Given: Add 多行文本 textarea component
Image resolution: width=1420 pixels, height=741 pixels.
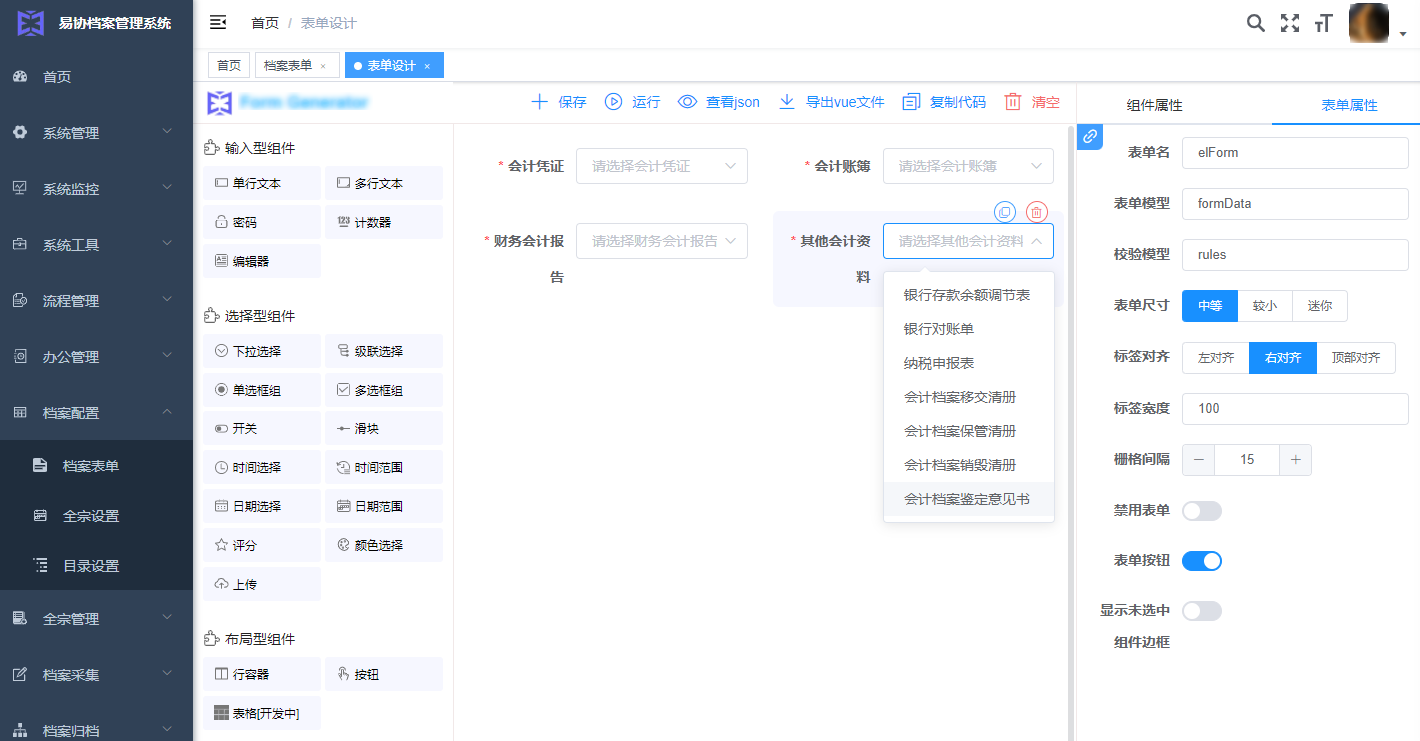Looking at the screenshot, I should click(x=384, y=183).
